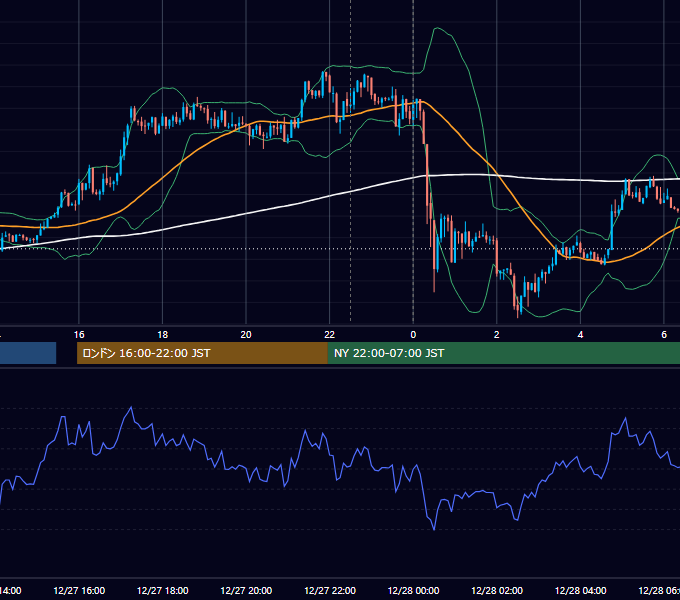The height and width of the screenshot is (600, 680).
Task: Click the 12/28 04:00 date label
Action: click(x=580, y=590)
